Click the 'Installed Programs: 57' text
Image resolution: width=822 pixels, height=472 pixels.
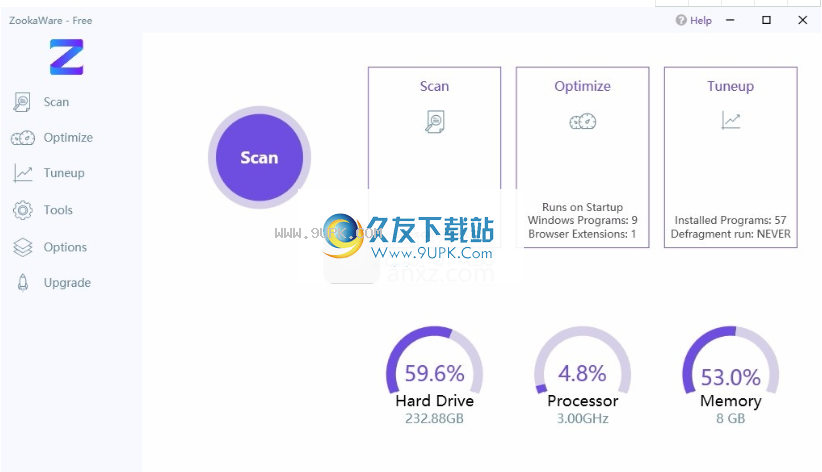pyautogui.click(x=731, y=220)
